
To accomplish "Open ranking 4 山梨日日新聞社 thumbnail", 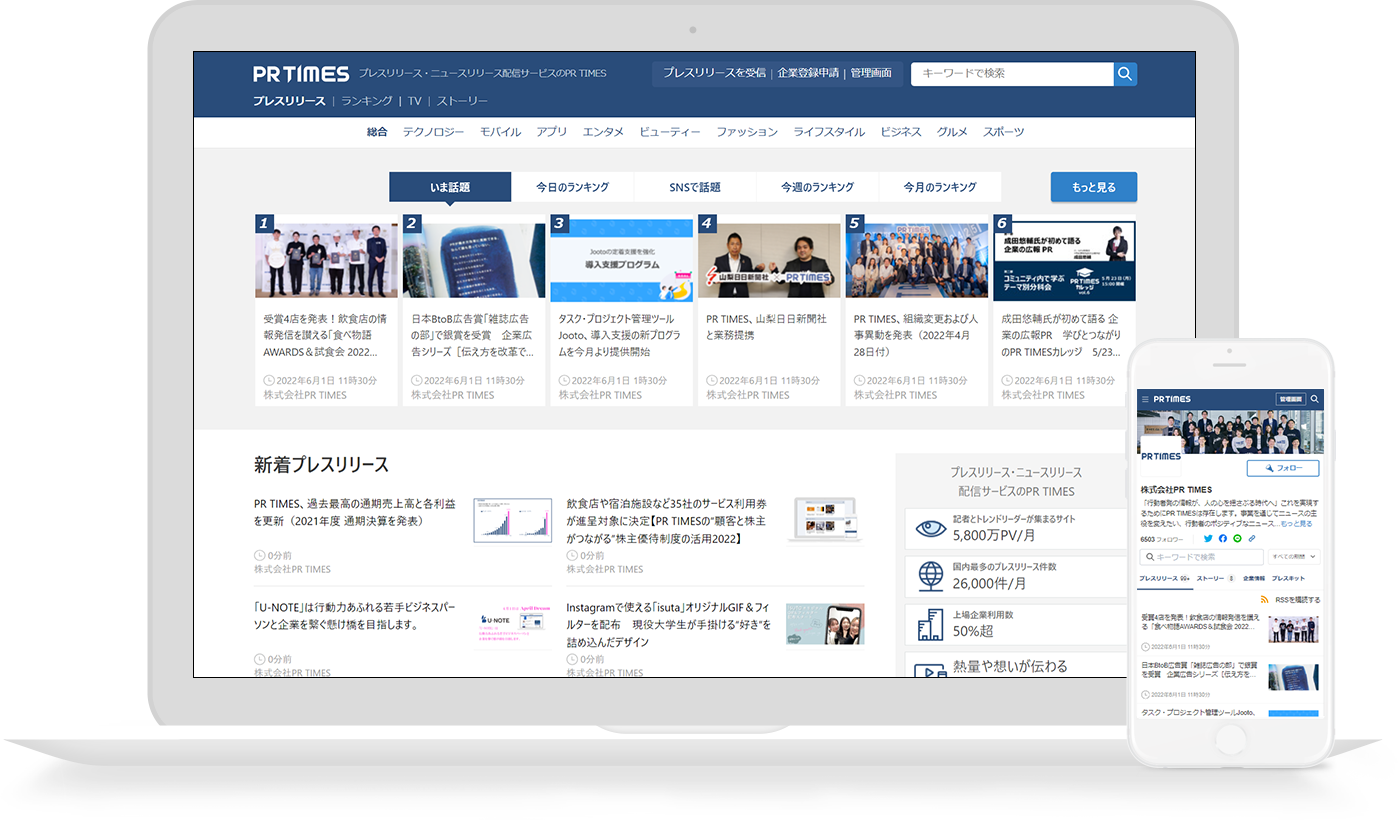I will click(769, 260).
